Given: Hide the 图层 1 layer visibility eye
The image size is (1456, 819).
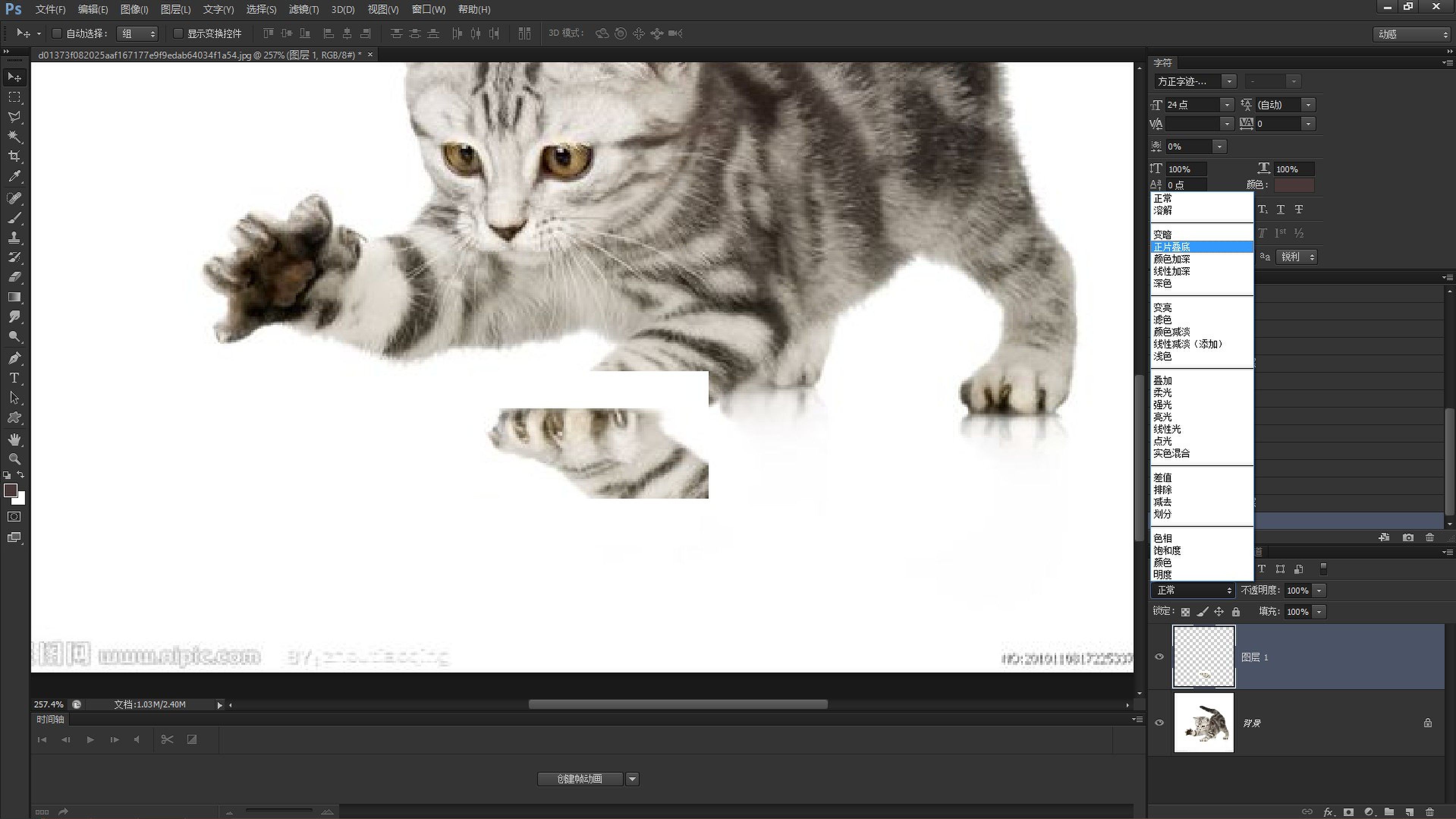Looking at the screenshot, I should [x=1159, y=657].
